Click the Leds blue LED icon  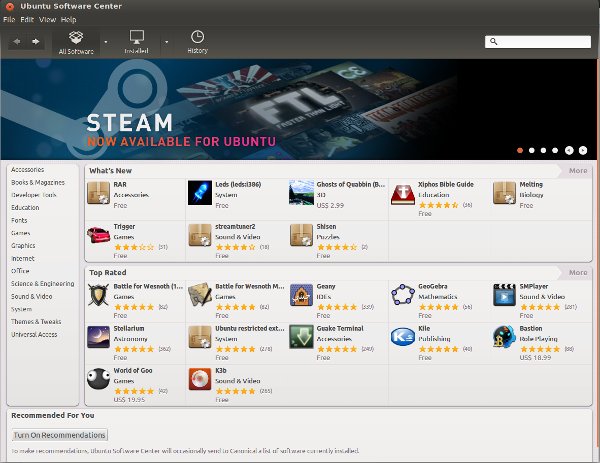200,193
